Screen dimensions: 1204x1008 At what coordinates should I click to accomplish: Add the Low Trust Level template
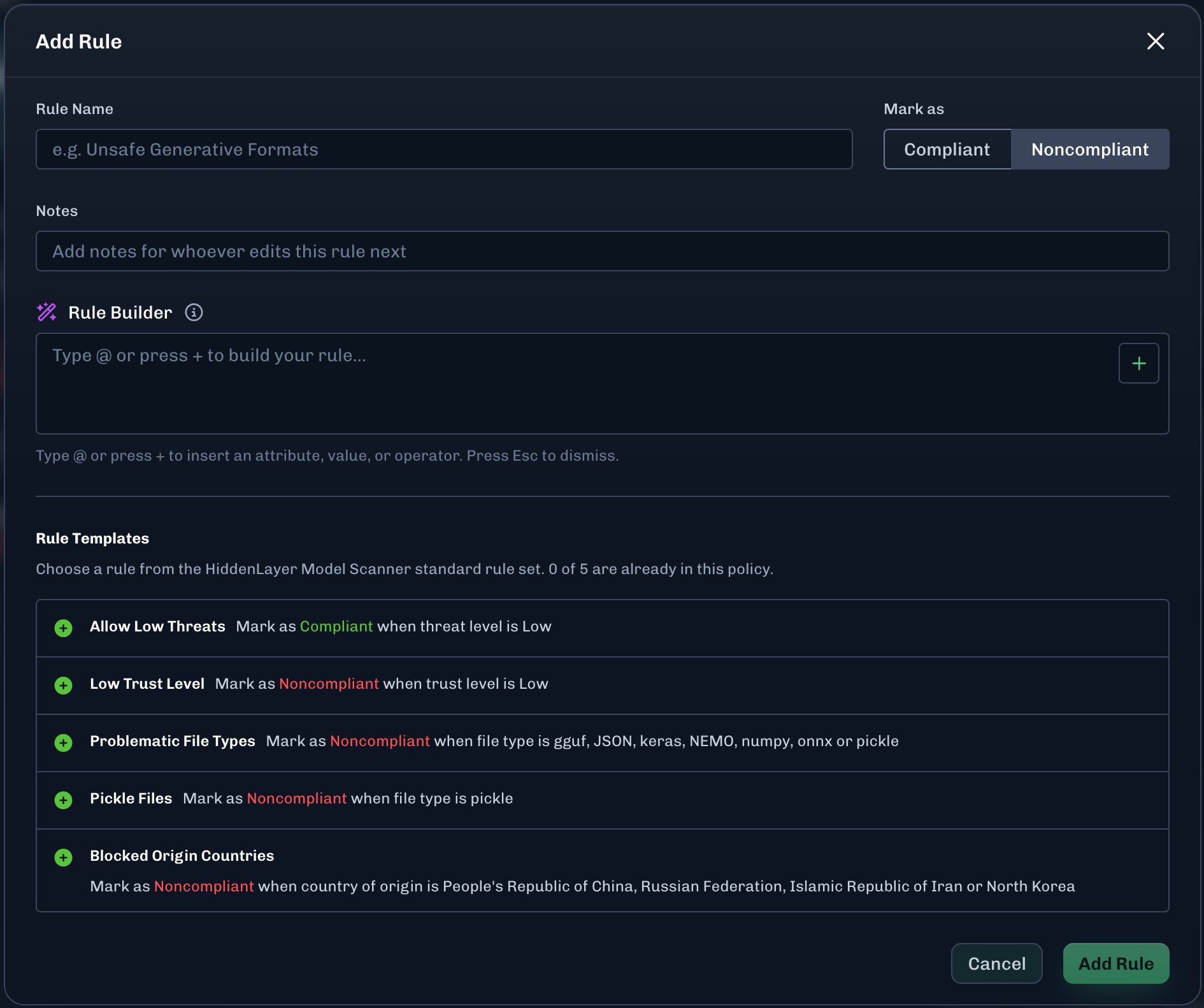click(x=63, y=685)
